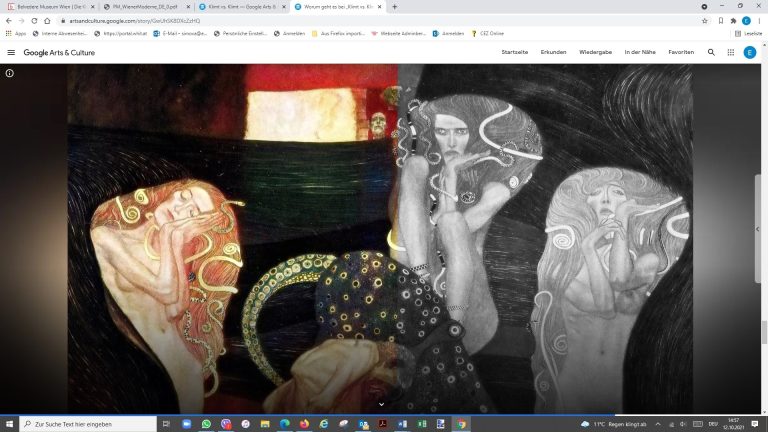Click the address bar URL
The width and height of the screenshot is (768, 432).
[134, 21]
